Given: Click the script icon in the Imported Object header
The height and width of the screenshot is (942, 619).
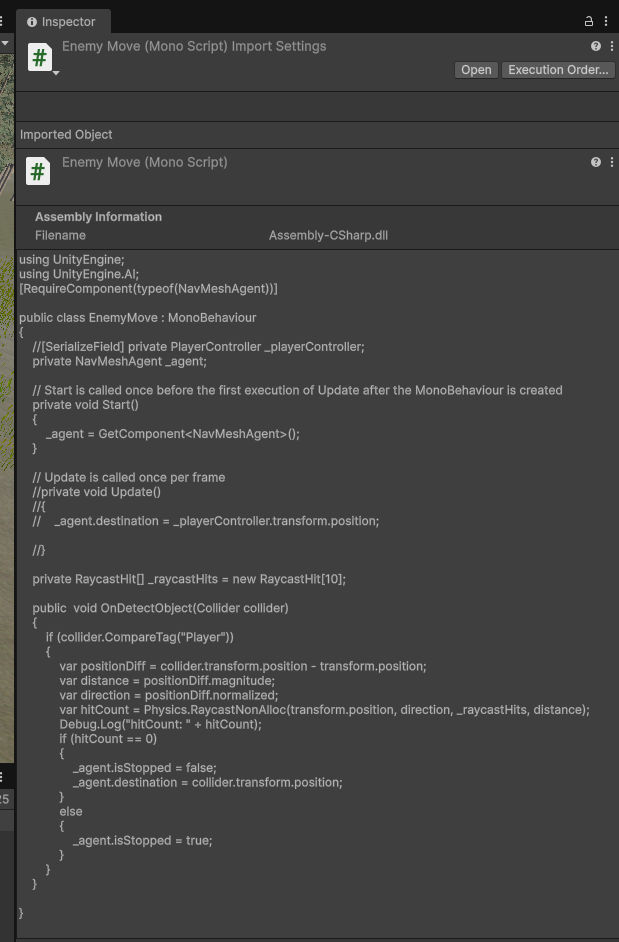Looking at the screenshot, I should pyautogui.click(x=38, y=172).
